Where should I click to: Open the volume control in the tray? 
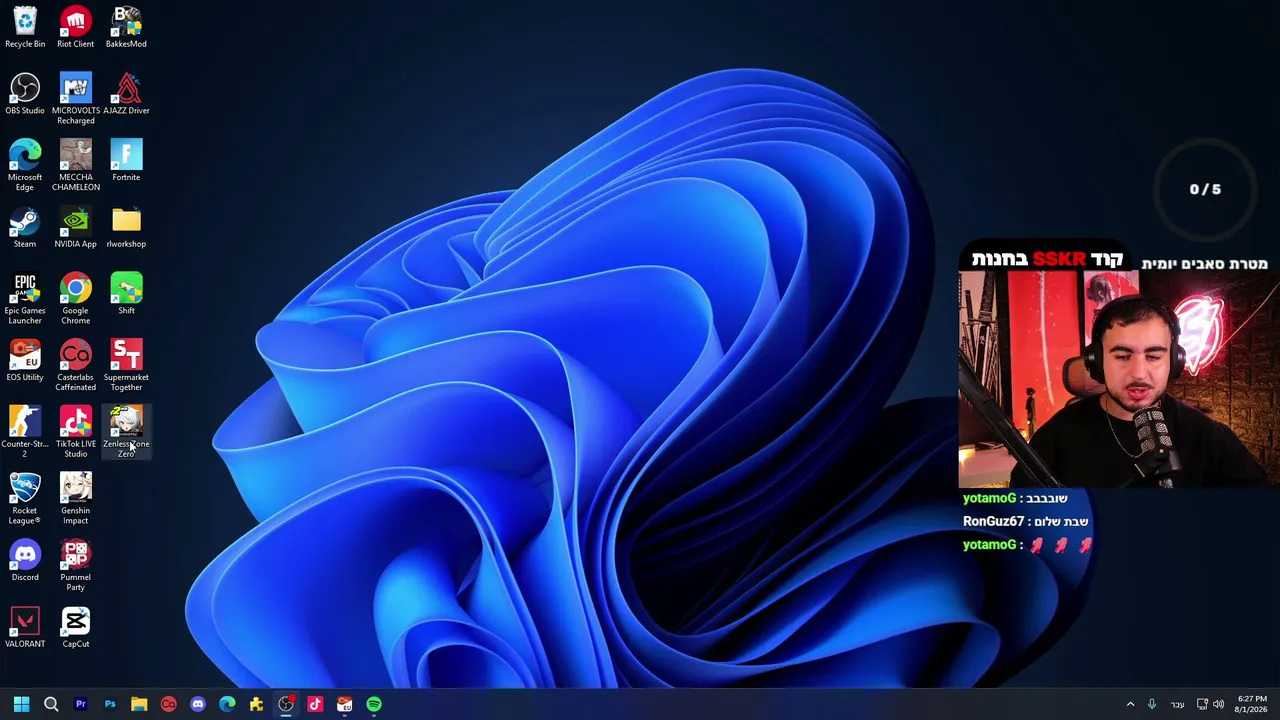1218,704
